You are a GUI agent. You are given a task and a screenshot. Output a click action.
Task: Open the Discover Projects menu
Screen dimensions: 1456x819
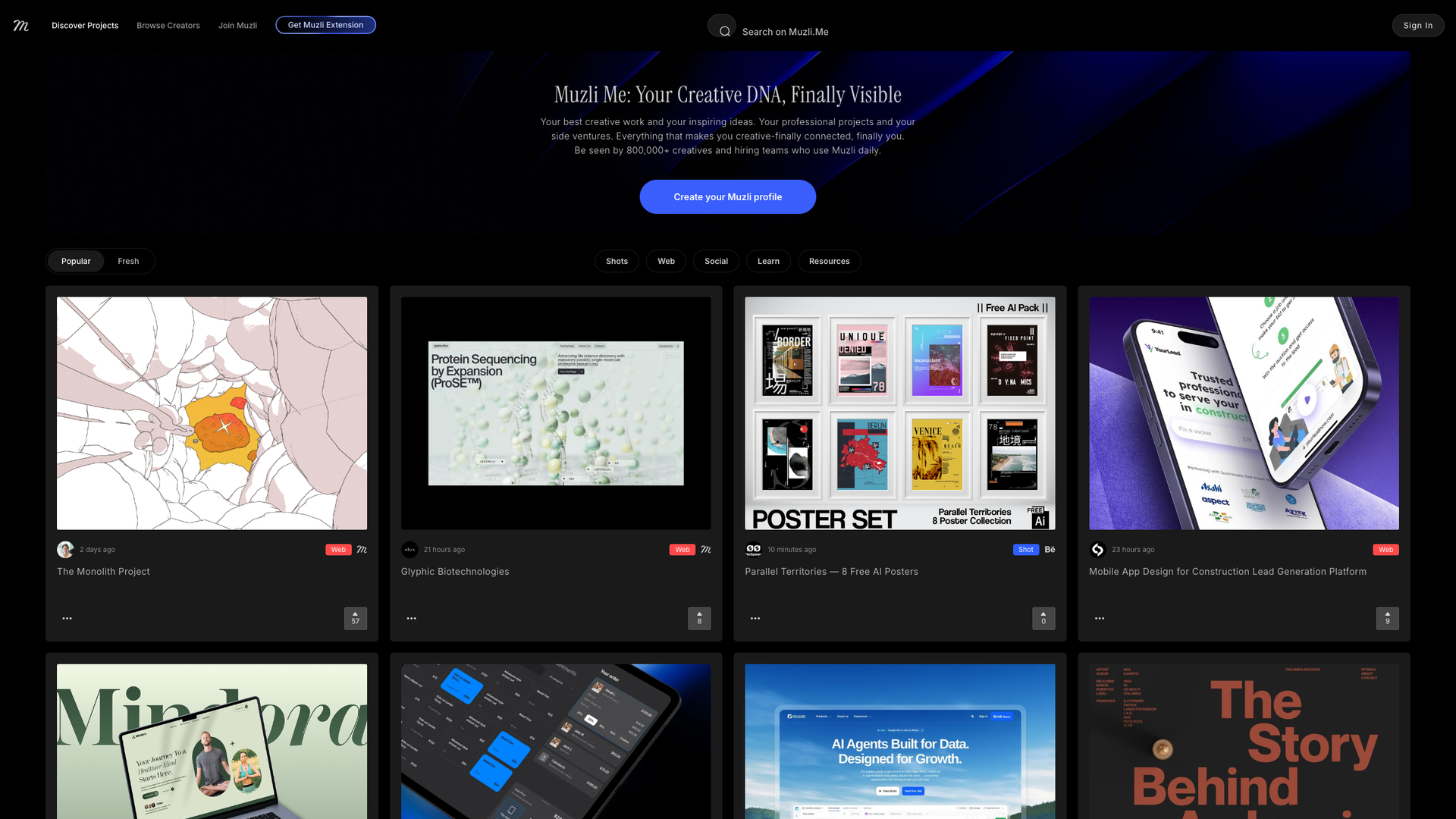[x=85, y=25]
